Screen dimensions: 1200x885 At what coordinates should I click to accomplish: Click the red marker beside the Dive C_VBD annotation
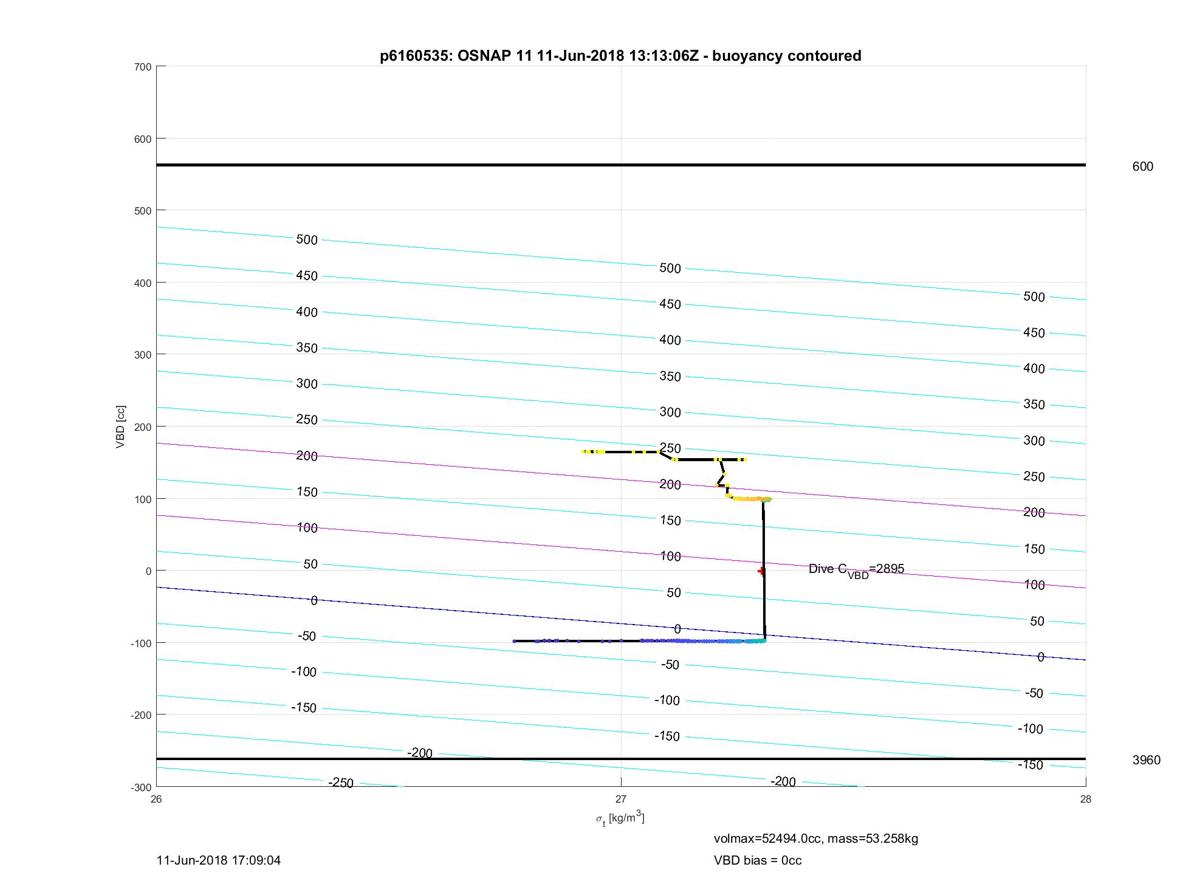pyautogui.click(x=761, y=571)
